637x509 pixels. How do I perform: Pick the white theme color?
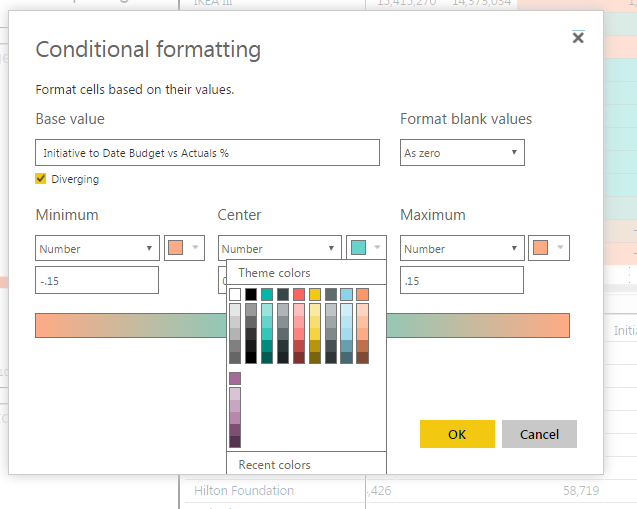click(x=235, y=295)
